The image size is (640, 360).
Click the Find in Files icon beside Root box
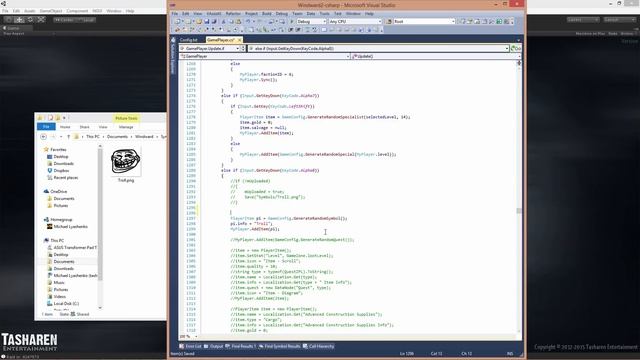(389, 21)
